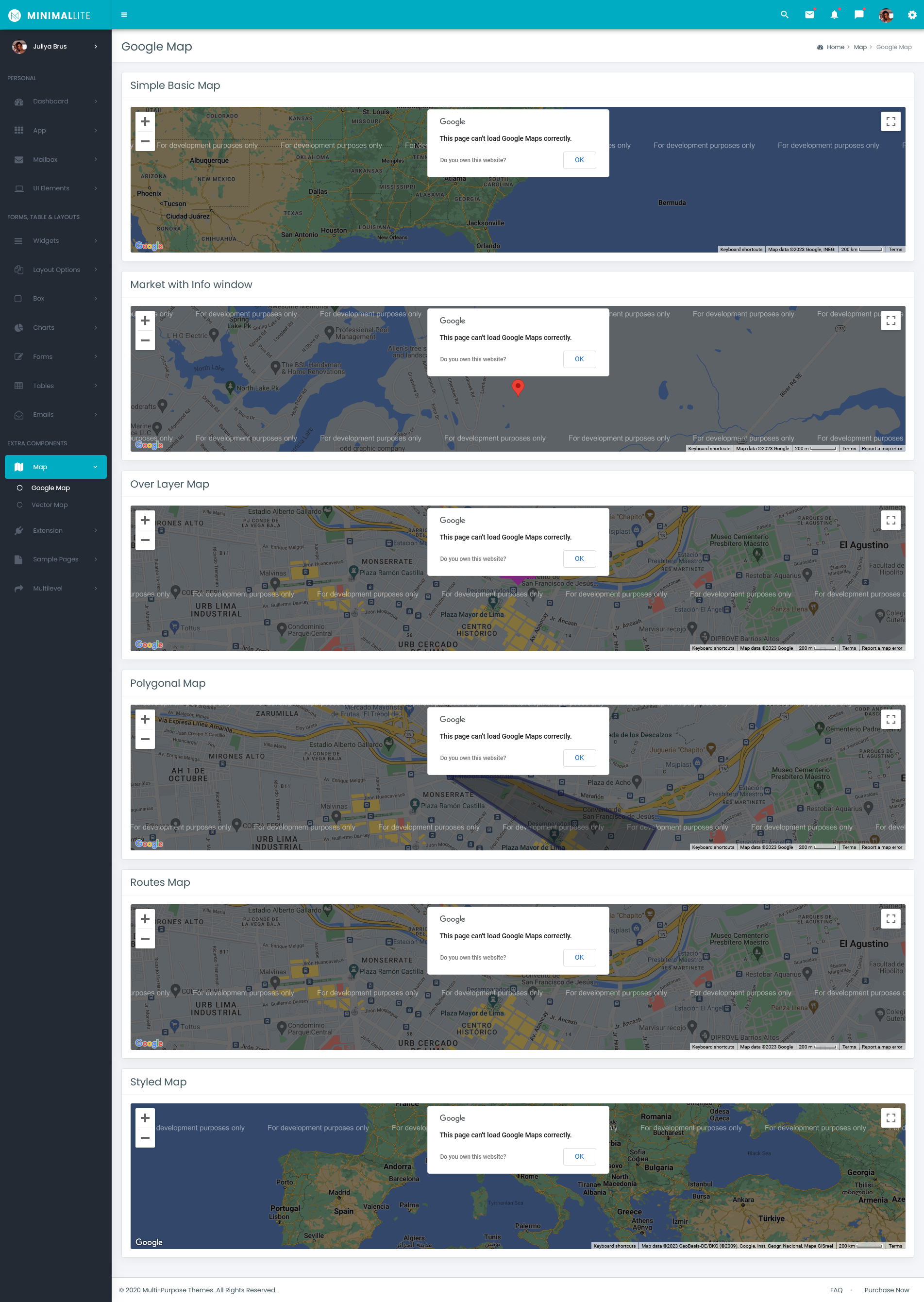
Task: Open the notifications bell icon
Action: pos(834,15)
